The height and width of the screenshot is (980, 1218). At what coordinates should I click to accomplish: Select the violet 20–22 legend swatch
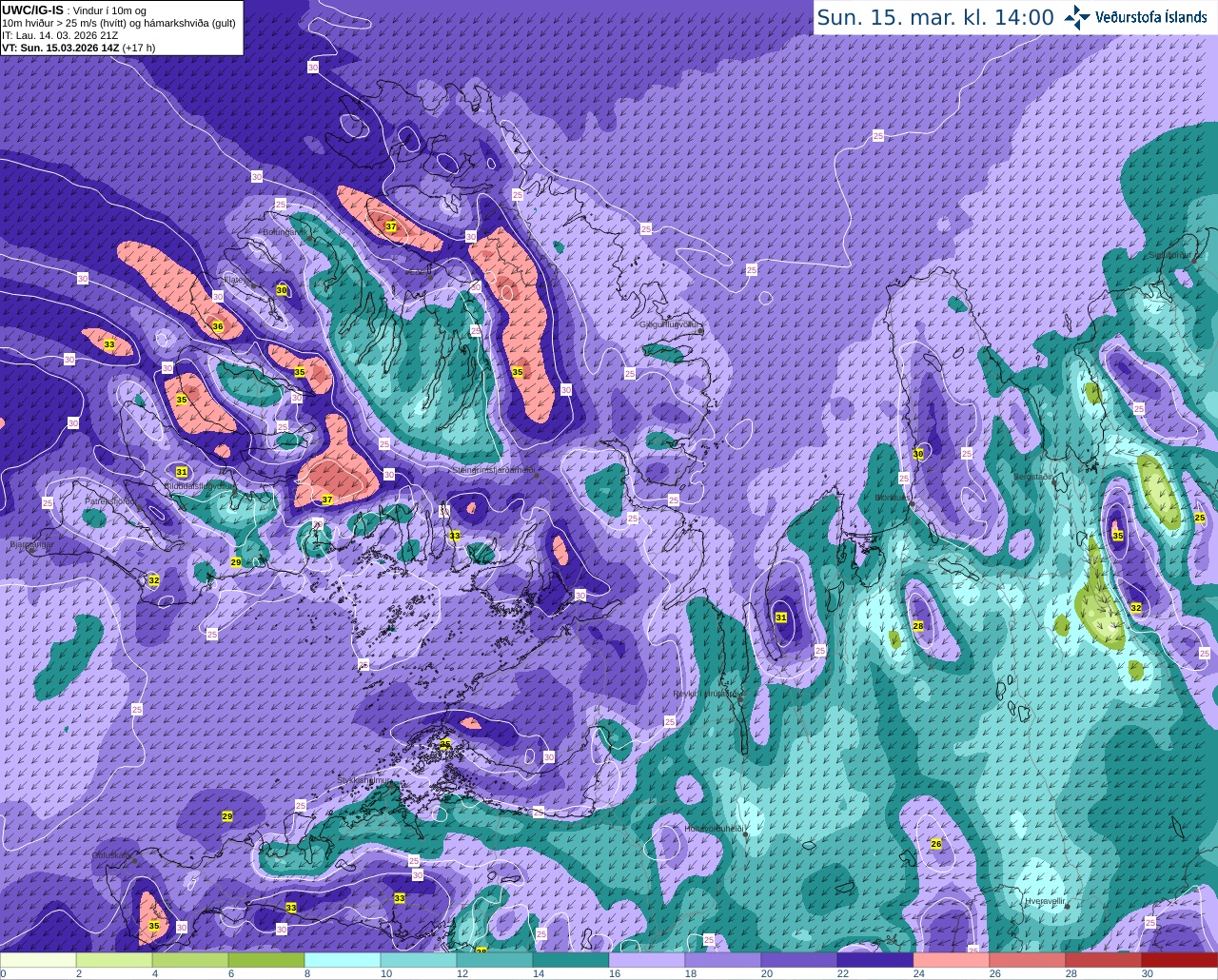[799, 960]
